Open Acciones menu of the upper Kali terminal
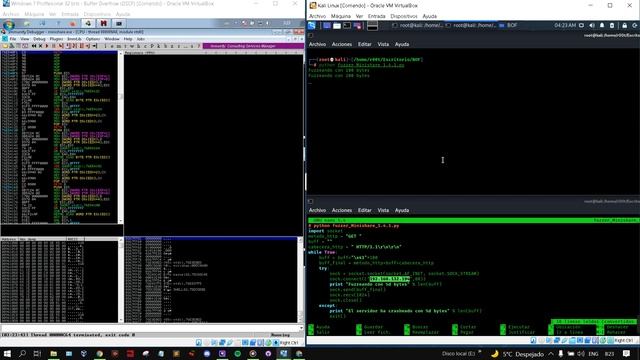The image size is (640, 360). (342, 44)
